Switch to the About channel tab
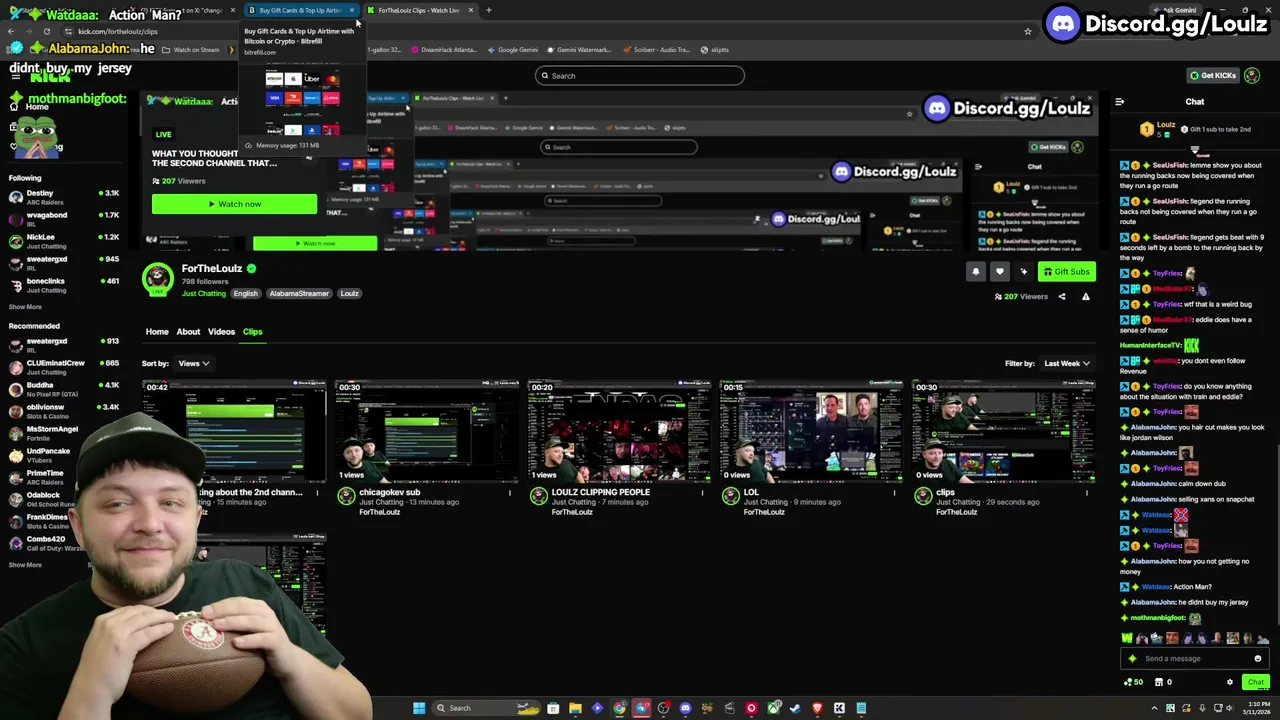Screen dimensions: 1280x720 coord(188,331)
